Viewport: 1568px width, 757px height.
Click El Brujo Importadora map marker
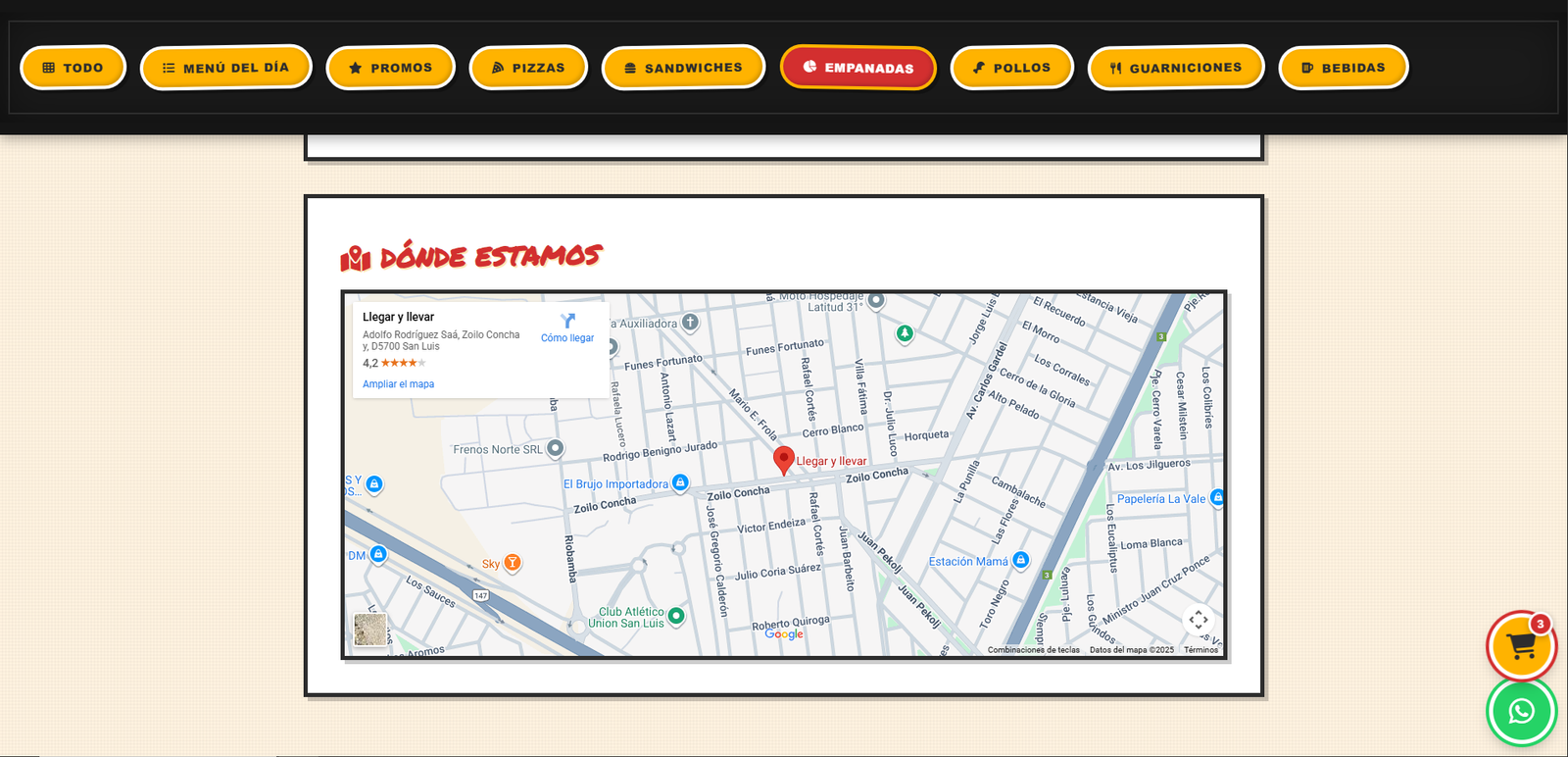click(x=680, y=482)
